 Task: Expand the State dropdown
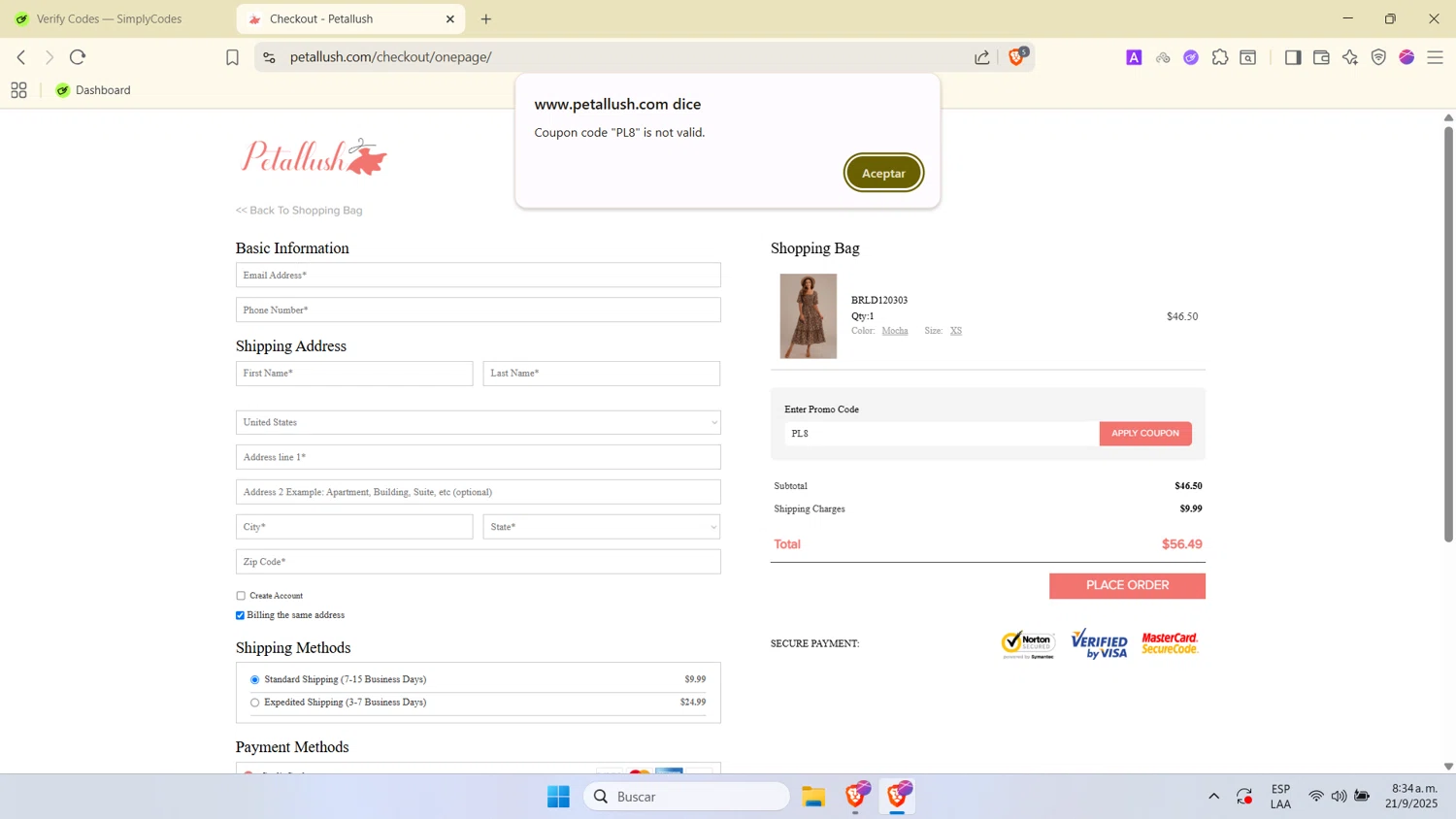click(x=602, y=527)
